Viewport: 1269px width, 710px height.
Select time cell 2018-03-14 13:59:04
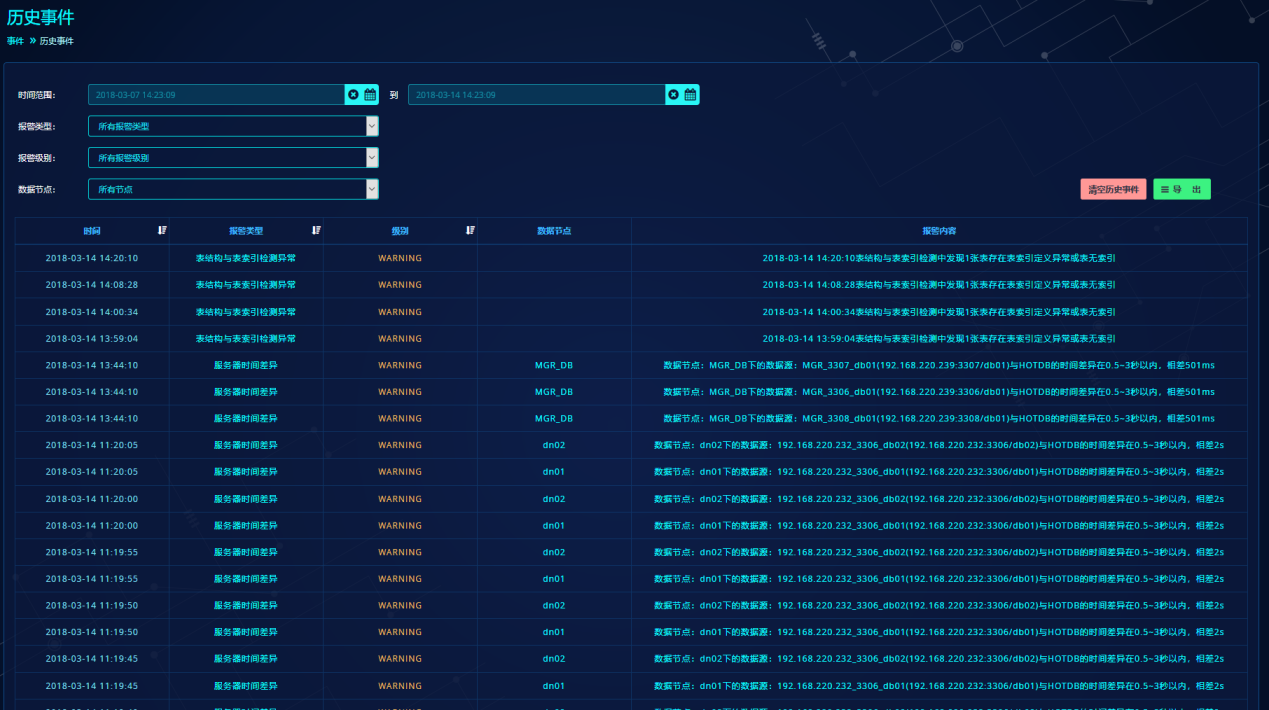(x=92, y=339)
